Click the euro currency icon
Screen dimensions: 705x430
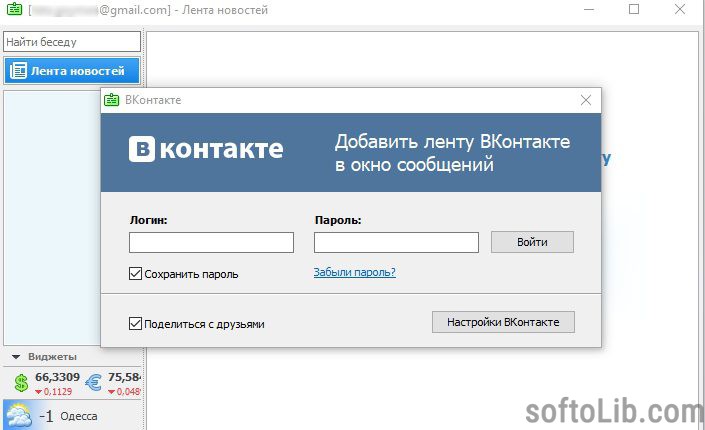[94, 383]
